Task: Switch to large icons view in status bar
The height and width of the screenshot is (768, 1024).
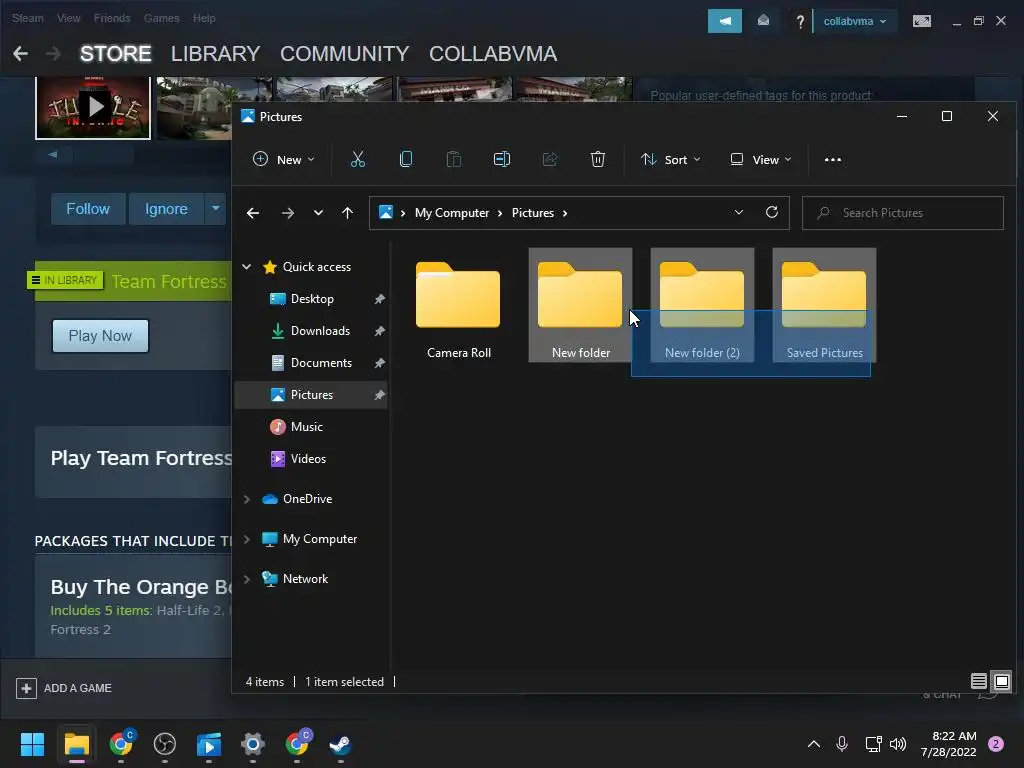Action: [1002, 682]
